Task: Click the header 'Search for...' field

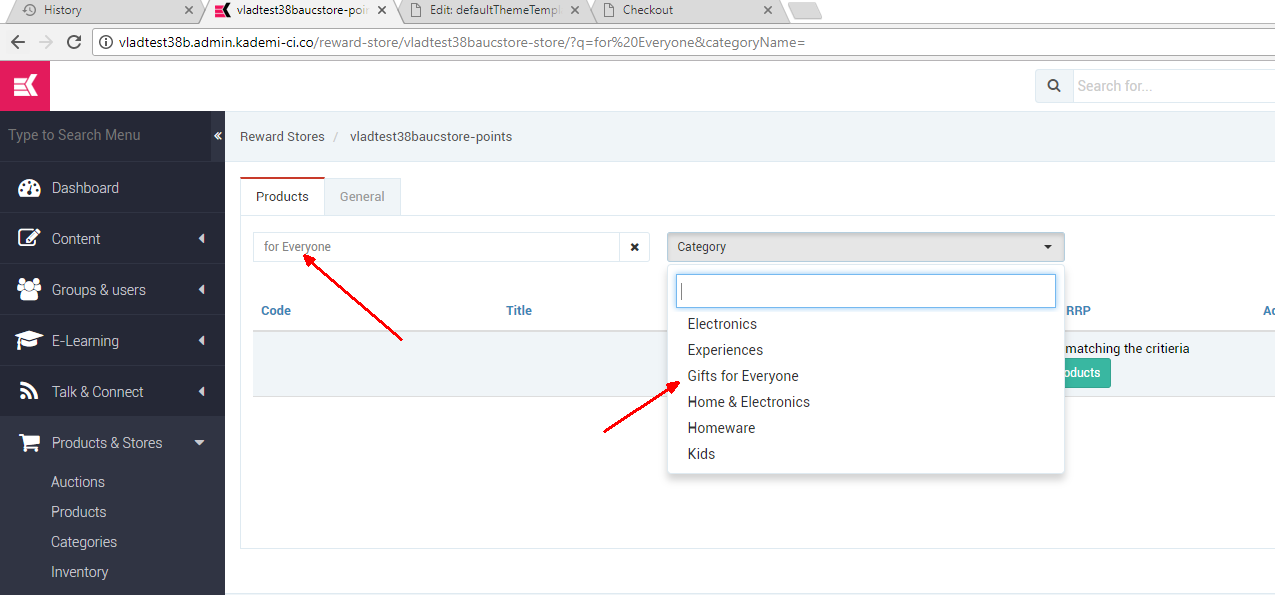Action: pyautogui.click(x=1174, y=86)
